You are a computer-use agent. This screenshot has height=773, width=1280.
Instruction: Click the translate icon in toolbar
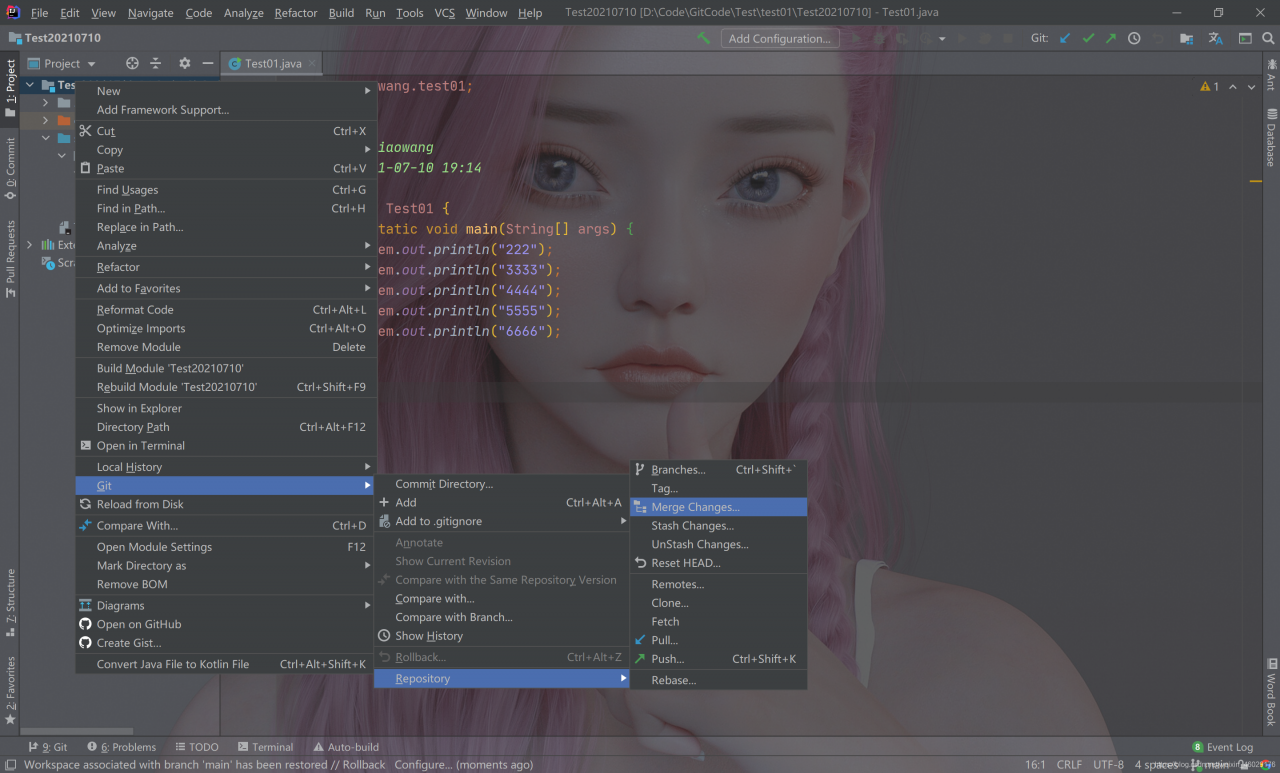1215,38
